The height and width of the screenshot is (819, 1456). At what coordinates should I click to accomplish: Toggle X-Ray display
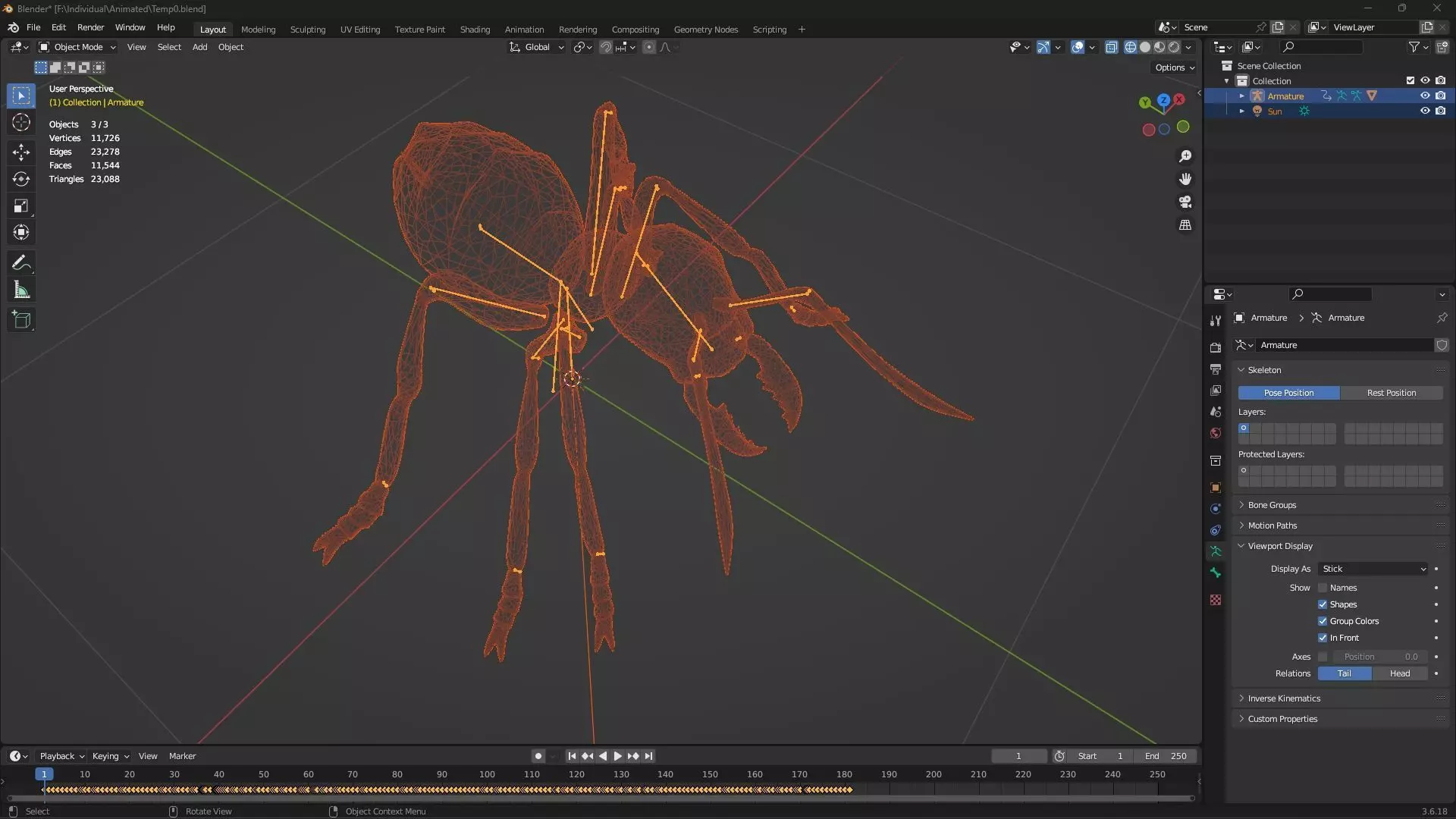[1112, 47]
